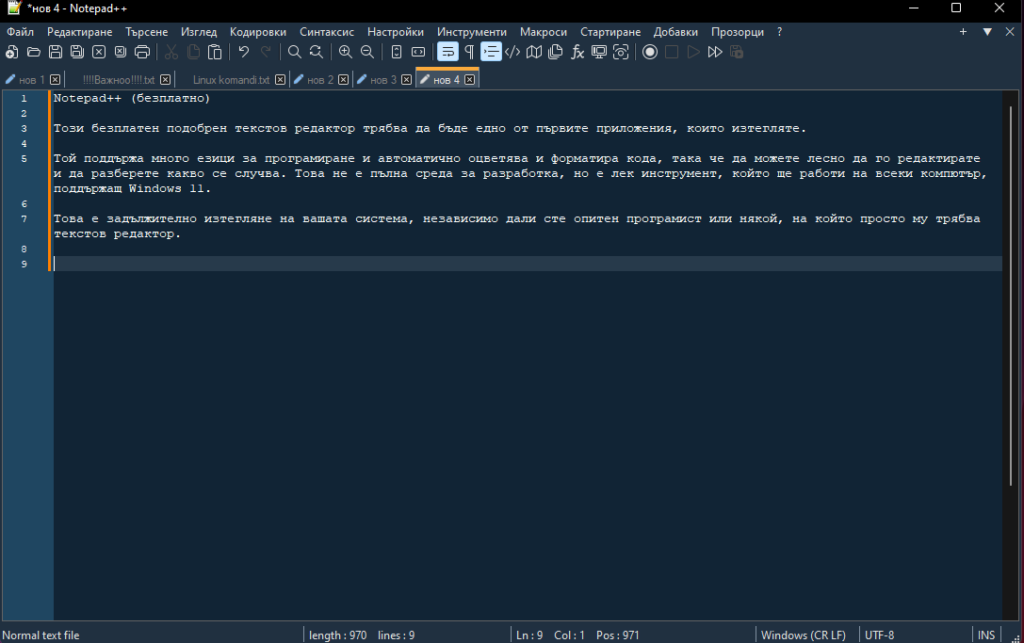Close the нов 1 tab
The image size is (1024, 643).
pyautogui.click(x=56, y=80)
